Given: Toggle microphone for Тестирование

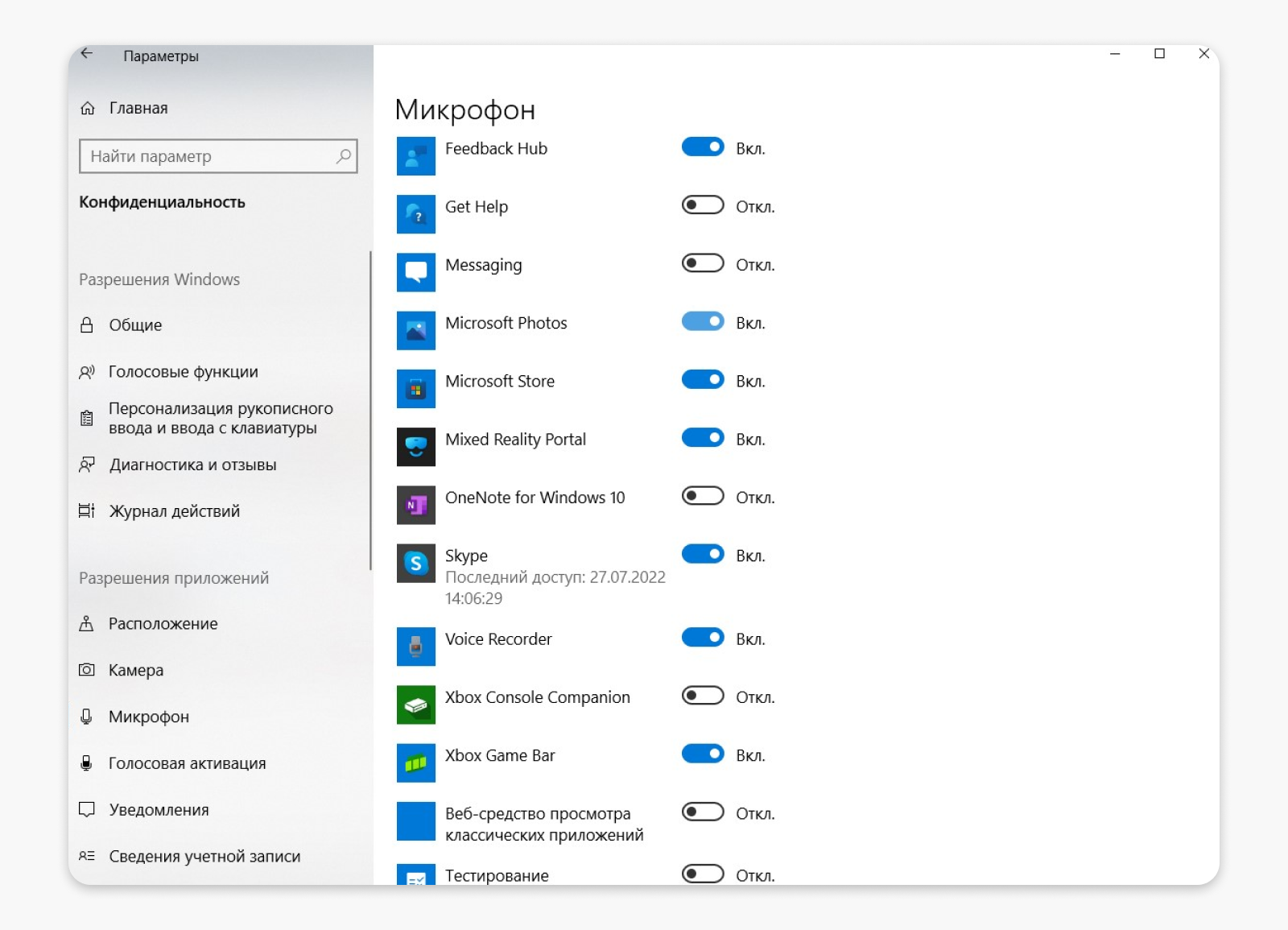Looking at the screenshot, I should pos(703,874).
